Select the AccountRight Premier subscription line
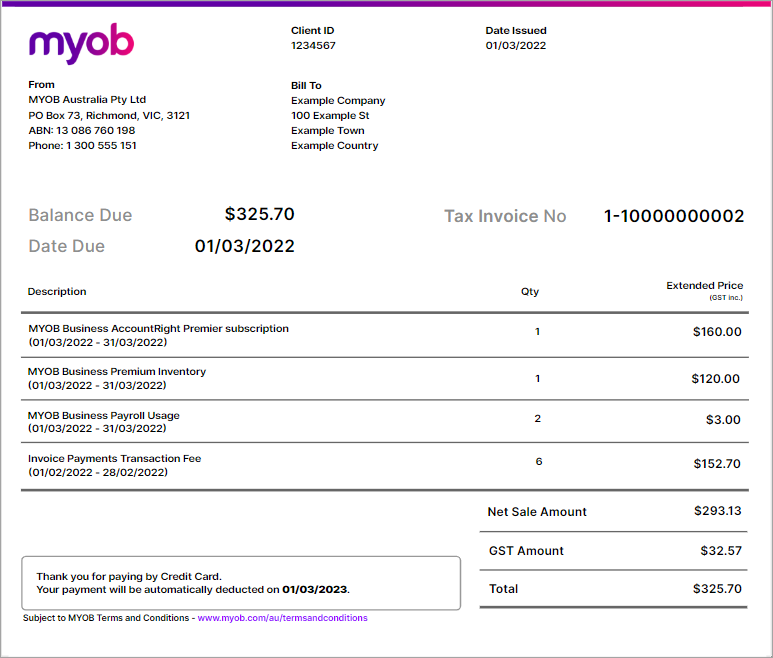 (x=158, y=328)
